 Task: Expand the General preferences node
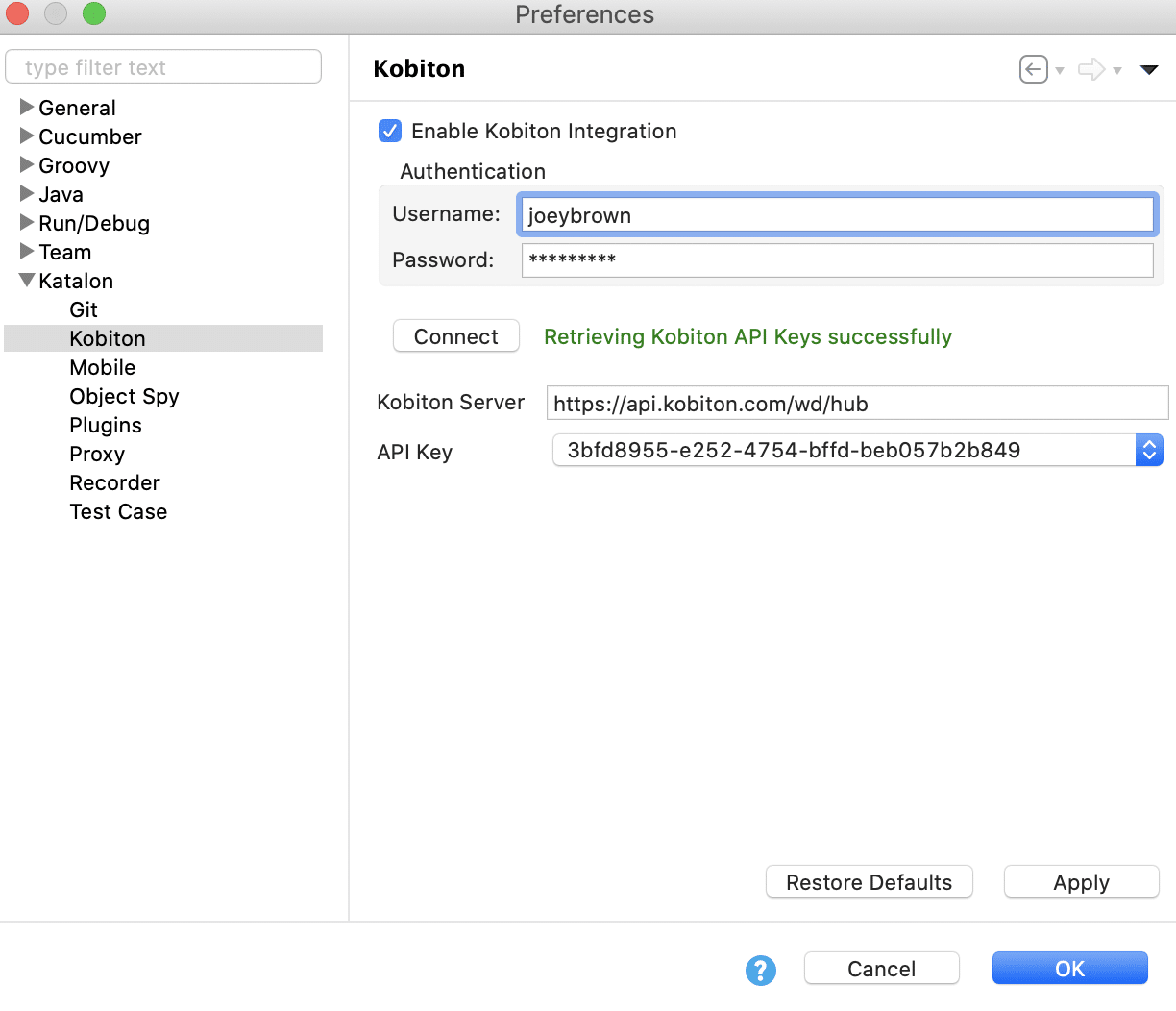click(x=27, y=108)
